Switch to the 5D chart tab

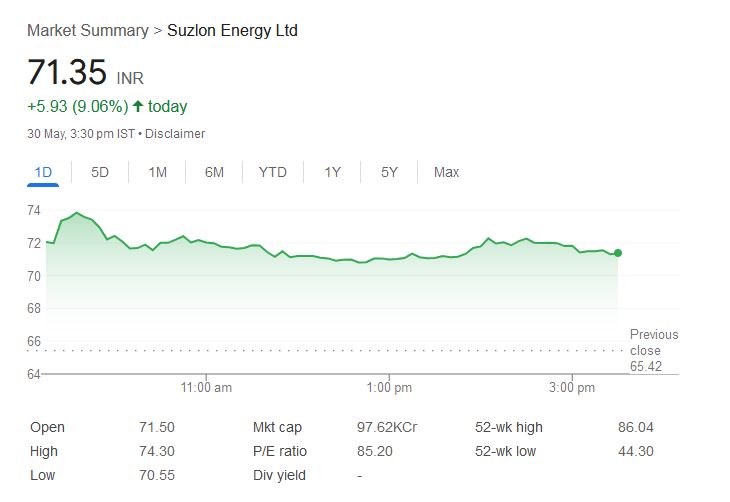(x=100, y=172)
